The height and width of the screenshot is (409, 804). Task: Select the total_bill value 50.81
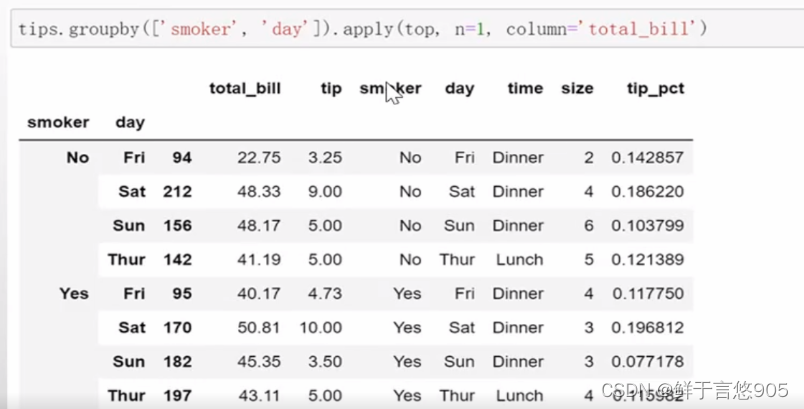coord(259,327)
